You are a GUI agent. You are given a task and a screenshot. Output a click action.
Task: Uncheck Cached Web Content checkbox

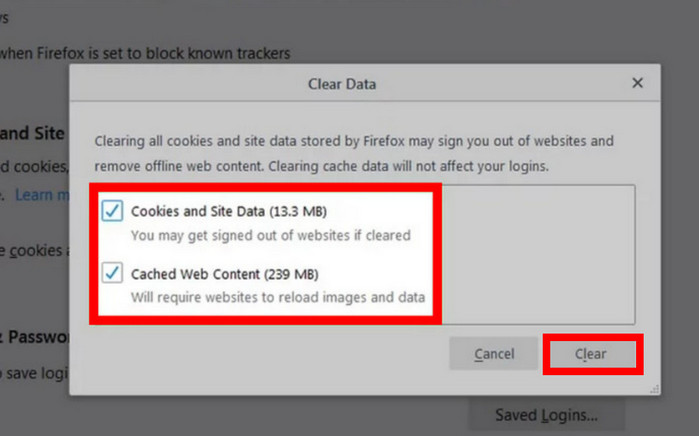coord(113,273)
